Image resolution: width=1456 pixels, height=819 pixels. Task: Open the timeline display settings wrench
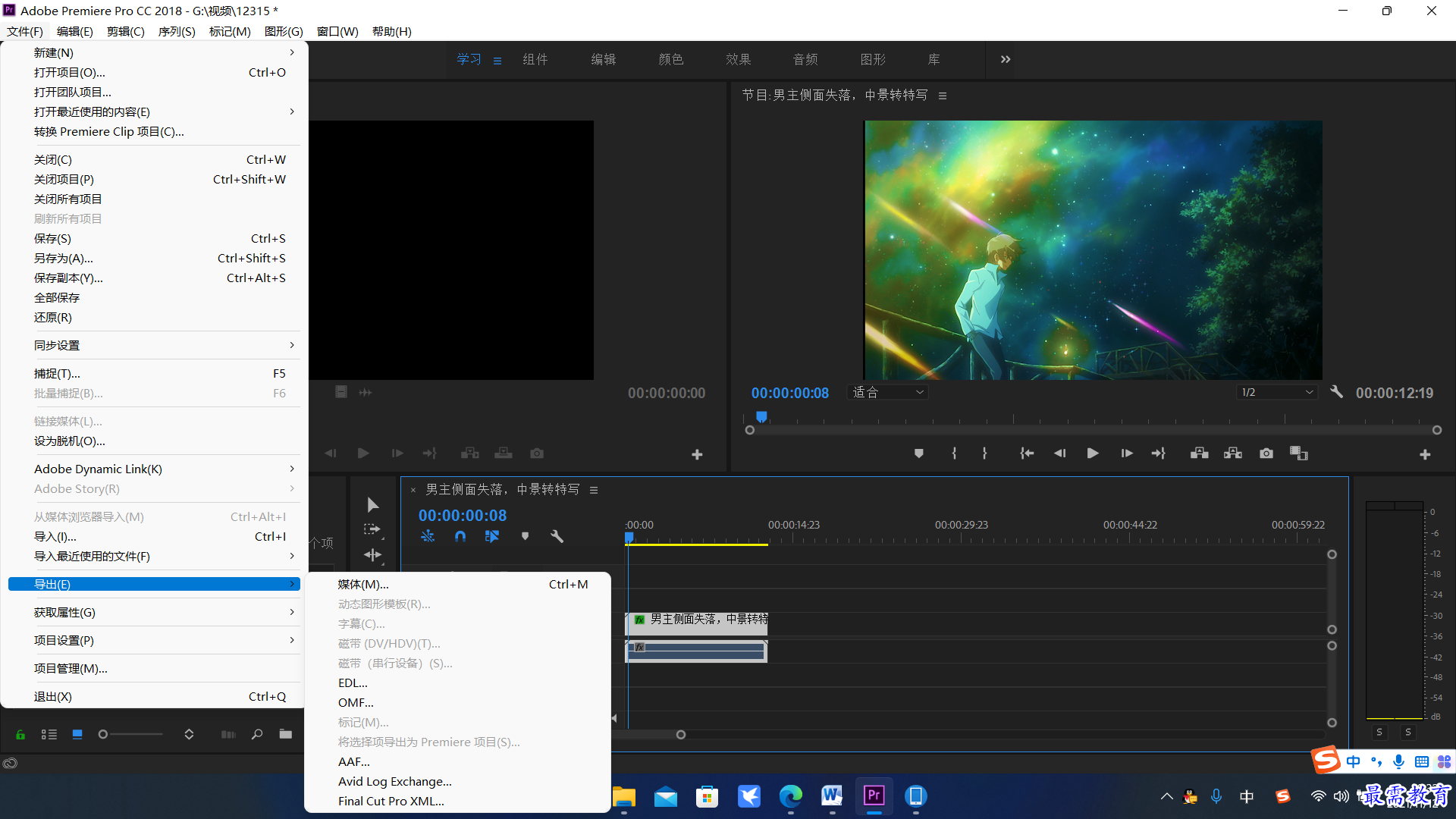pyautogui.click(x=557, y=536)
